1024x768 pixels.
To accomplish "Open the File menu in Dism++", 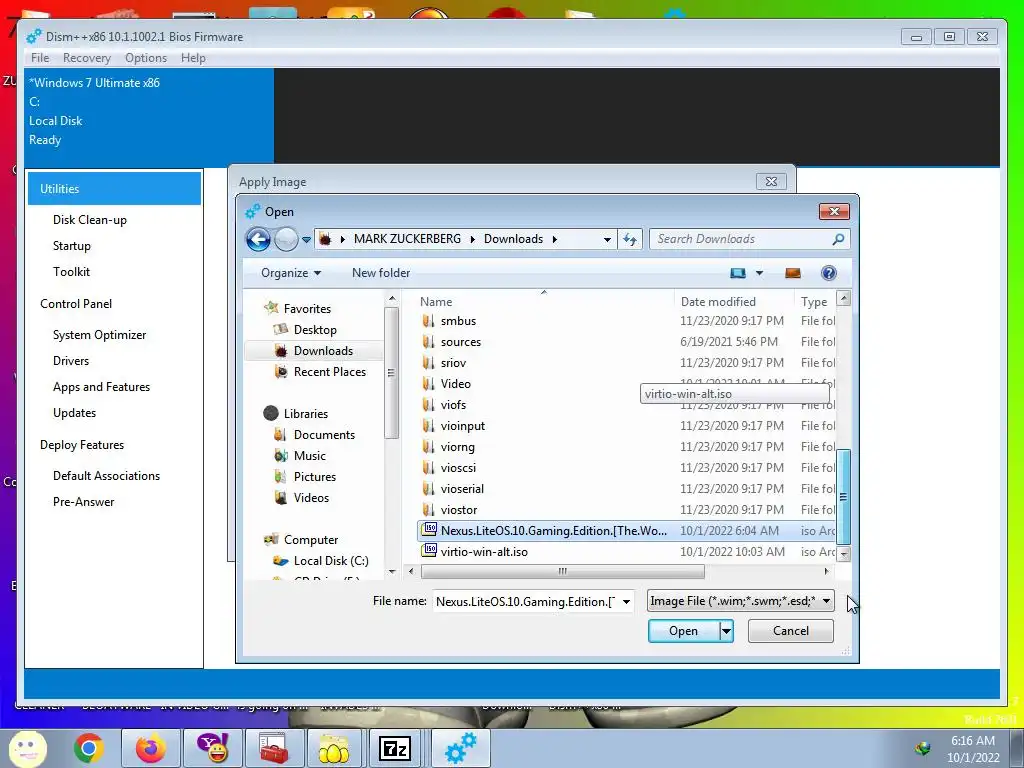I will [x=40, y=58].
